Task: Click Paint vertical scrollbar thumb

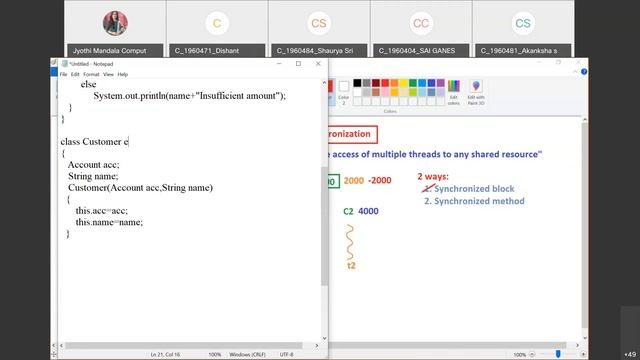Action: [x=585, y=225]
